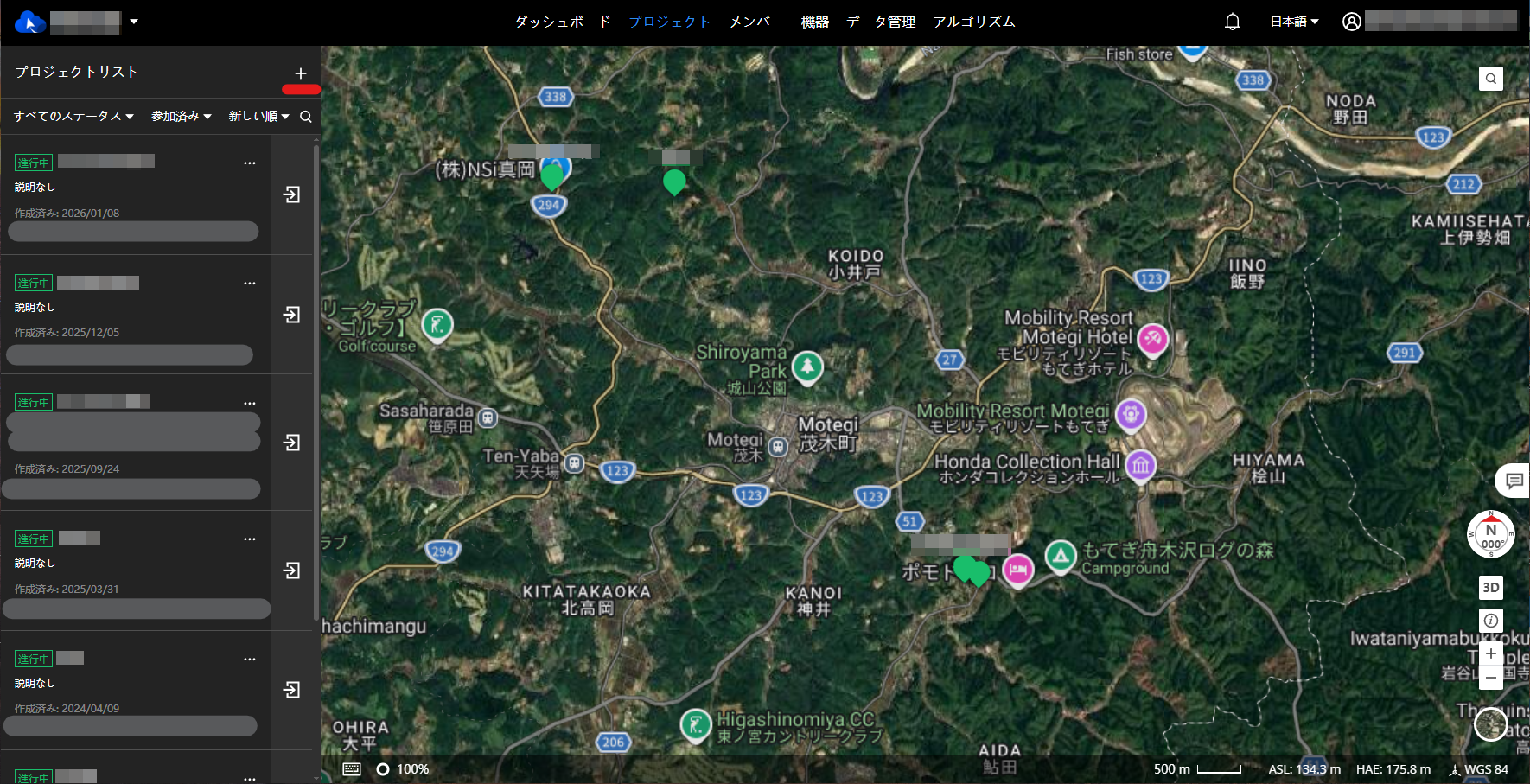Open the project list search
Screen dimensions: 1530x784
coord(306,117)
